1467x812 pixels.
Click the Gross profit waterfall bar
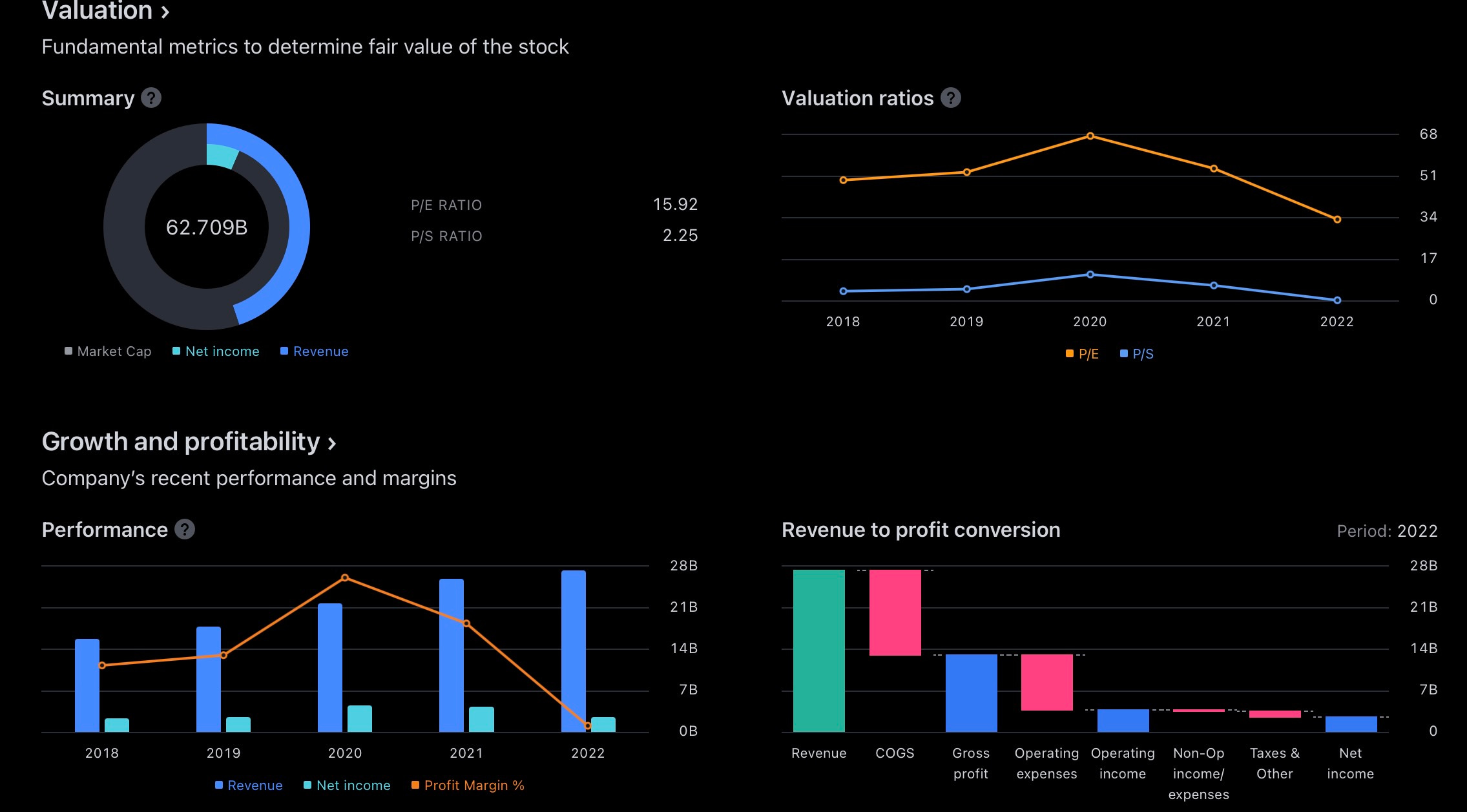(x=971, y=693)
